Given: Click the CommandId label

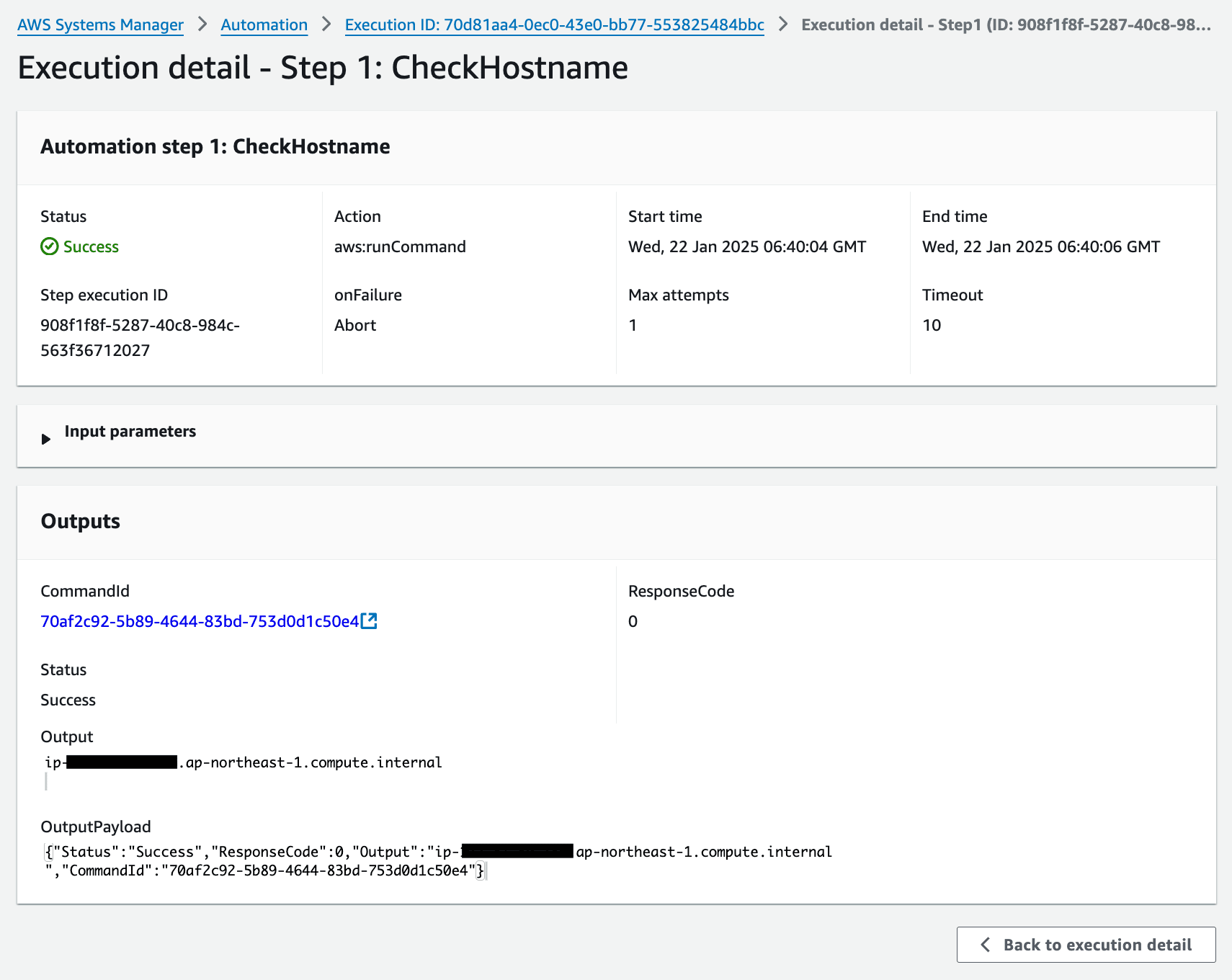Looking at the screenshot, I should pyautogui.click(x=85, y=591).
